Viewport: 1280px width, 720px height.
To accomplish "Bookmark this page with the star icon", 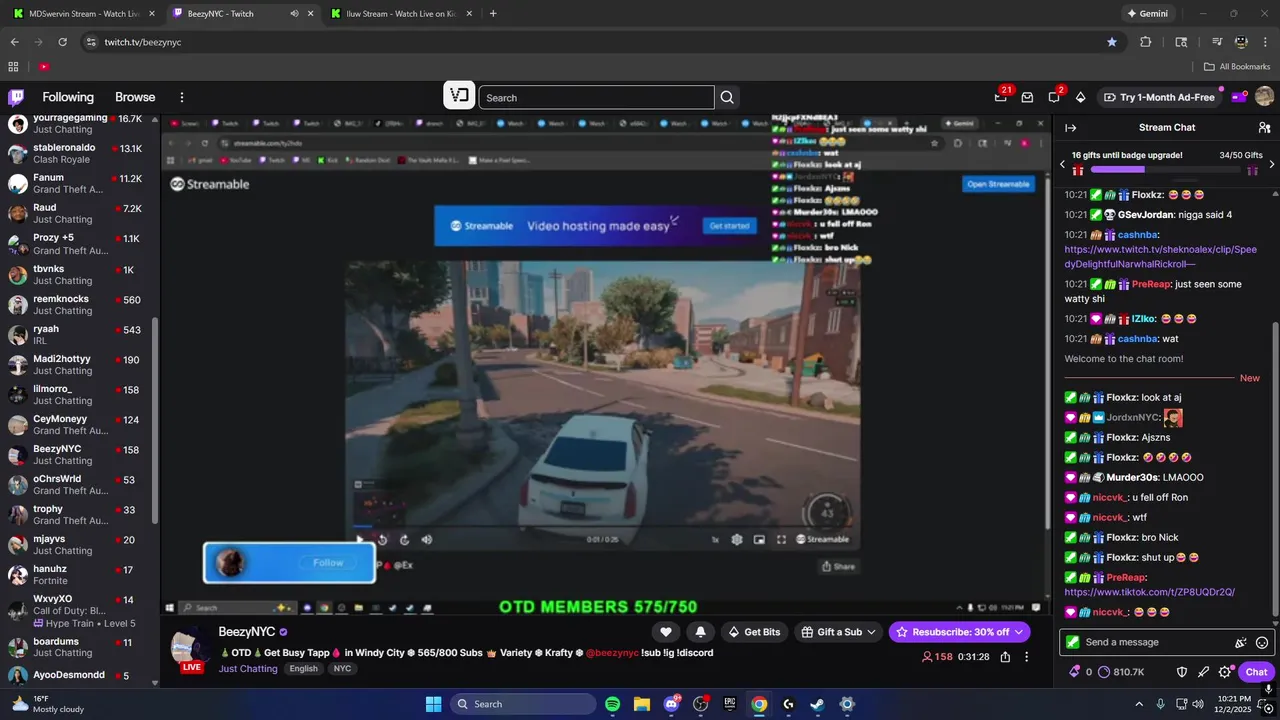I will [1112, 42].
